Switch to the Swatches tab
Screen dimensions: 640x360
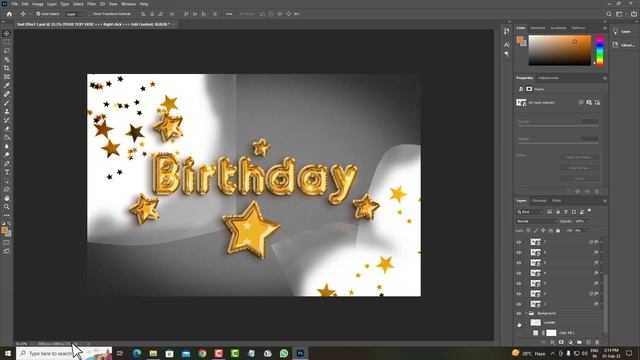tap(538, 28)
